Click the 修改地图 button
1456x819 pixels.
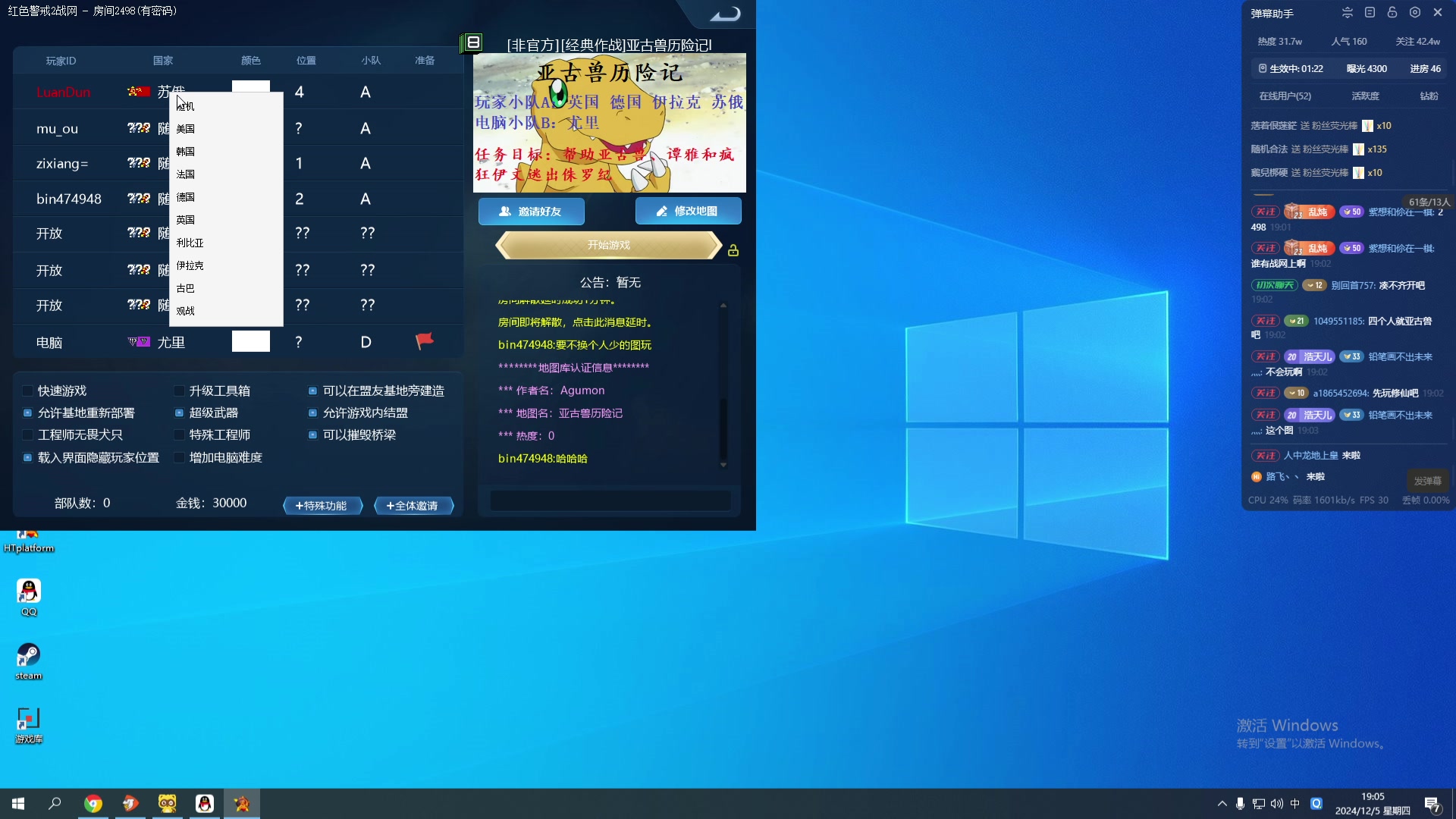[688, 212]
